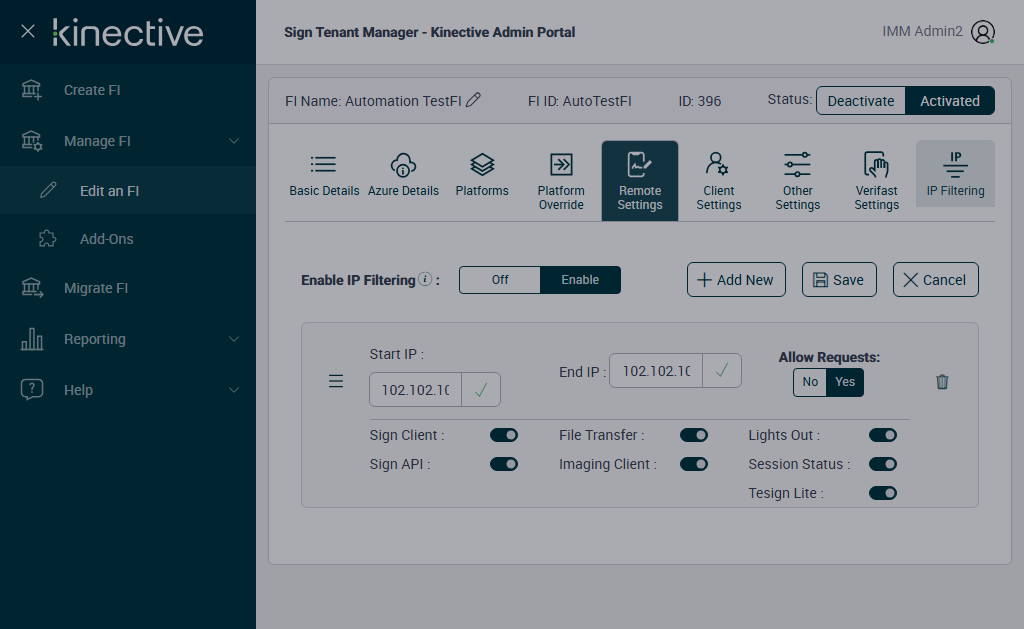The height and width of the screenshot is (629, 1024).
Task: Open the Azure Details tab
Action: click(403, 176)
